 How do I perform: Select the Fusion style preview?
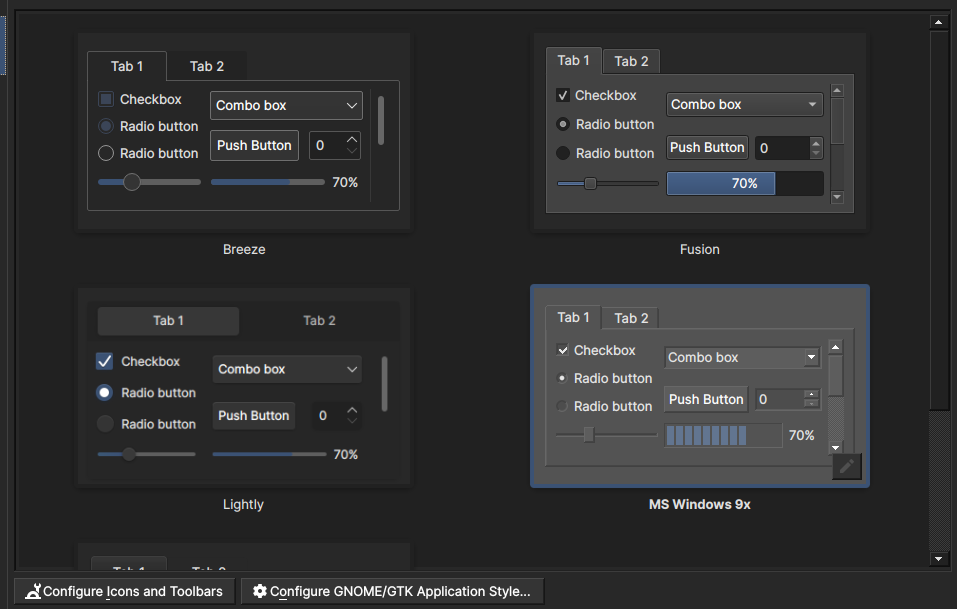(699, 132)
